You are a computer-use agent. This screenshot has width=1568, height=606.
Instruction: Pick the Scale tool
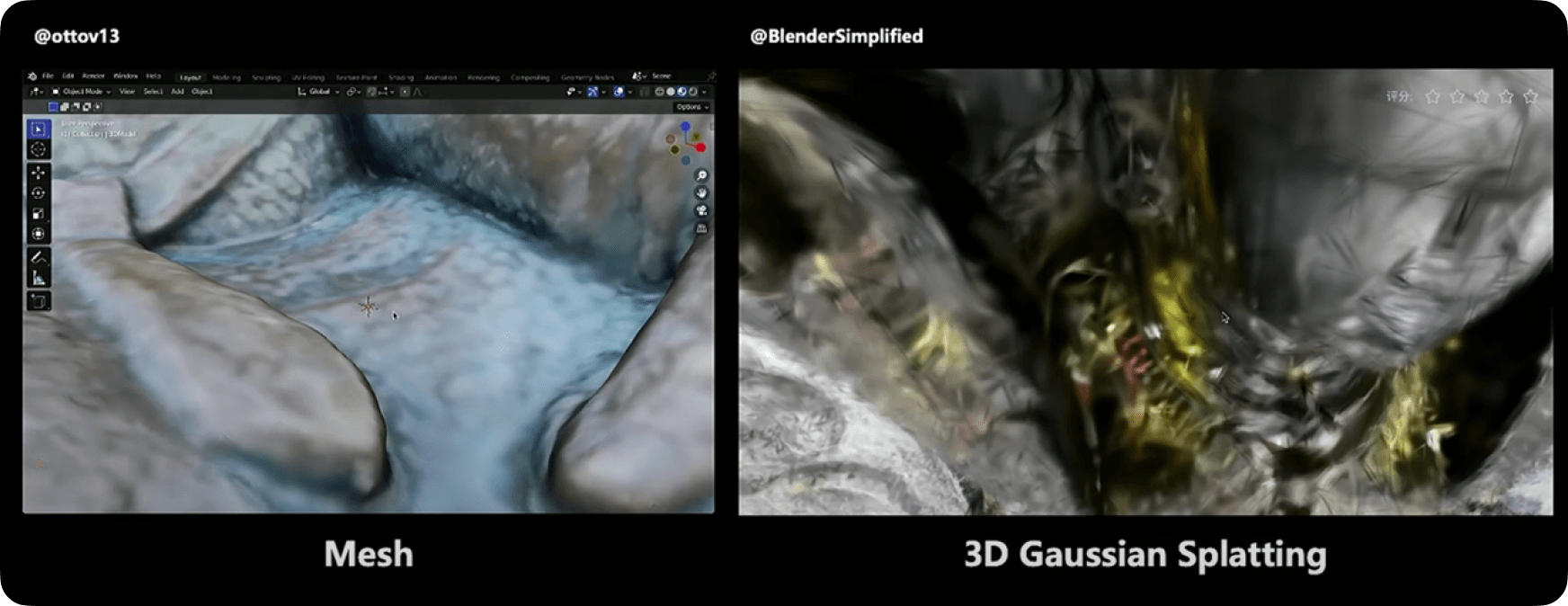[38, 214]
